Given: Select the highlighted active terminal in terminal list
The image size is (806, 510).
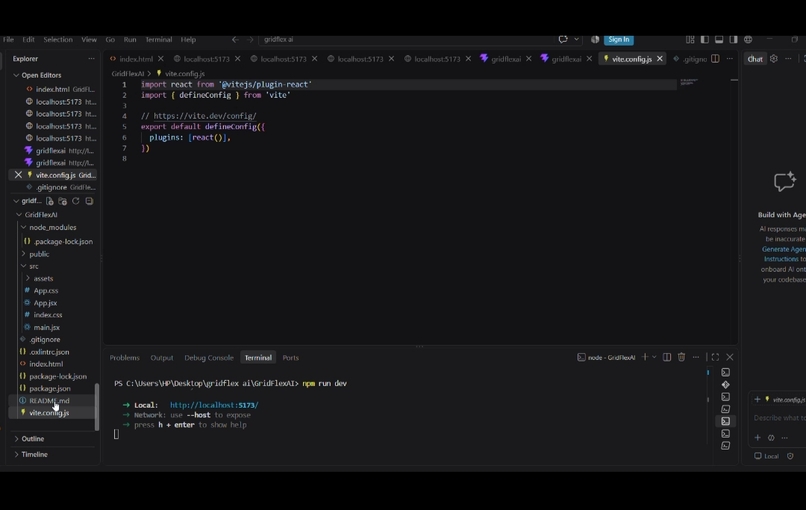Looking at the screenshot, I should click(x=725, y=421).
